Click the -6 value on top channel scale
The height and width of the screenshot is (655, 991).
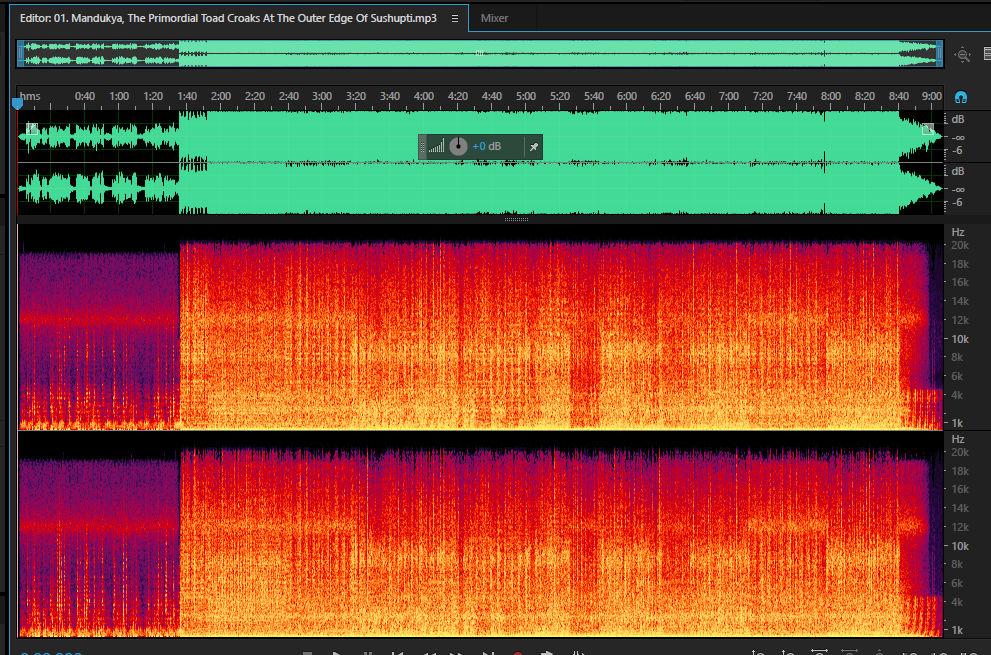pyautogui.click(x=958, y=150)
